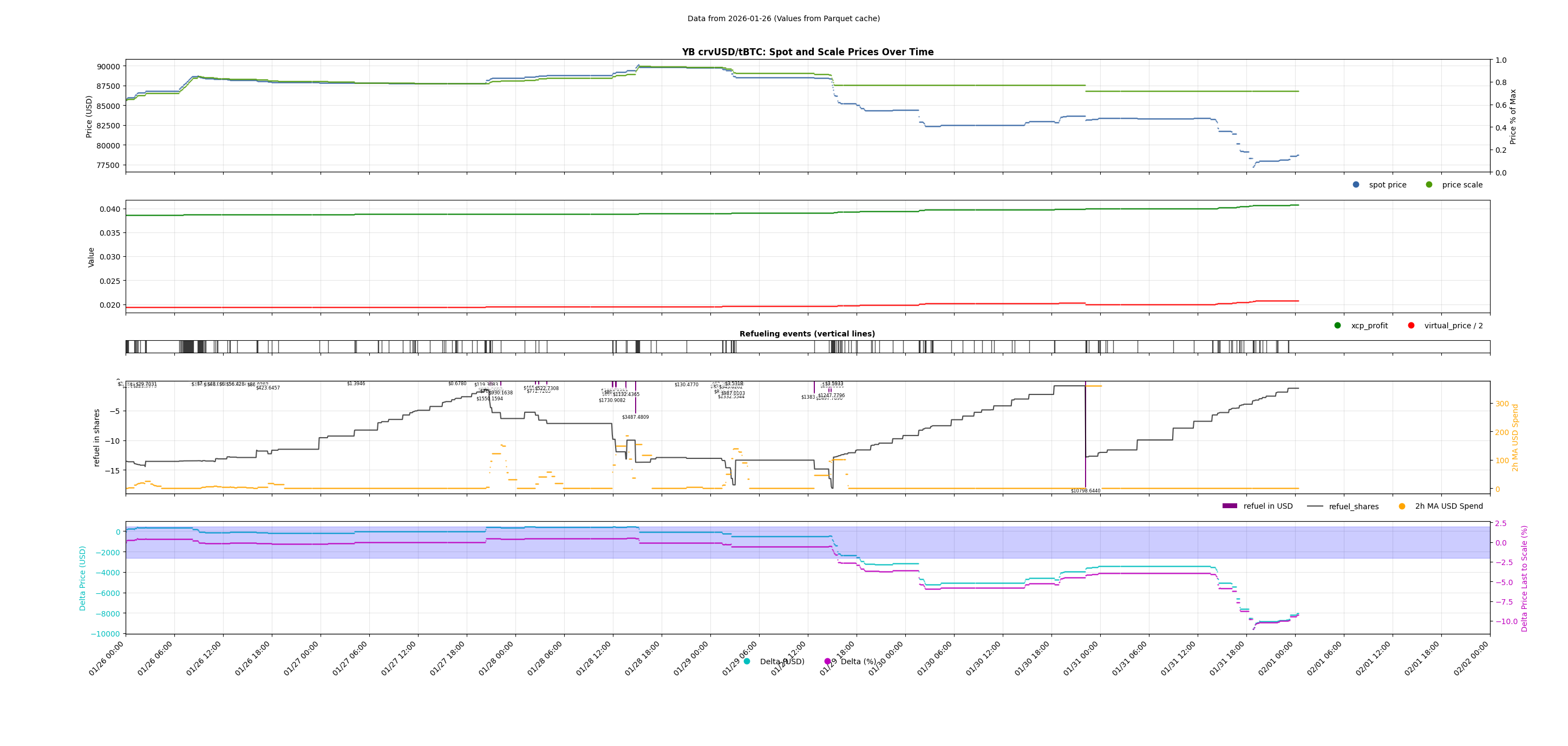Click the 02/02 00:00 x-axis tick label
Image resolution: width=1568 pixels, height=746 pixels.
click(x=1471, y=658)
